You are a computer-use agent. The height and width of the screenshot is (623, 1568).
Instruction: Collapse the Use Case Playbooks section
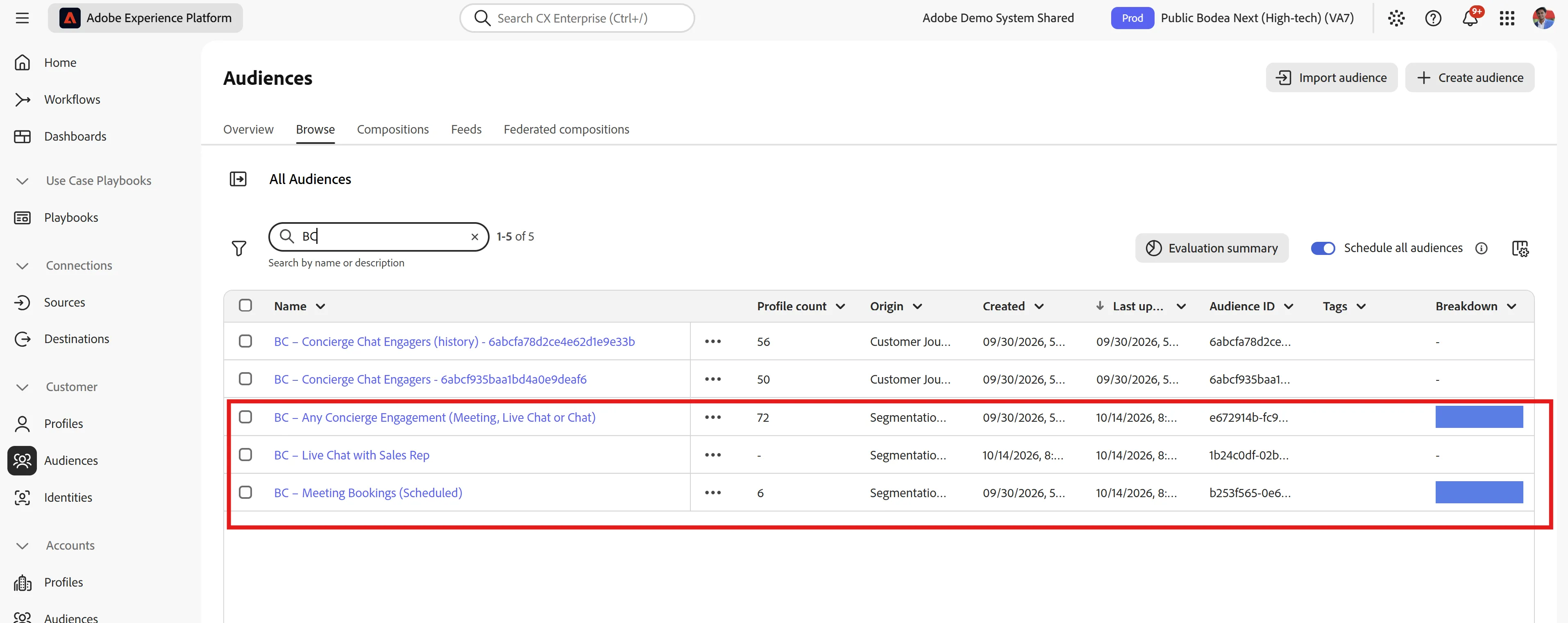(x=23, y=181)
